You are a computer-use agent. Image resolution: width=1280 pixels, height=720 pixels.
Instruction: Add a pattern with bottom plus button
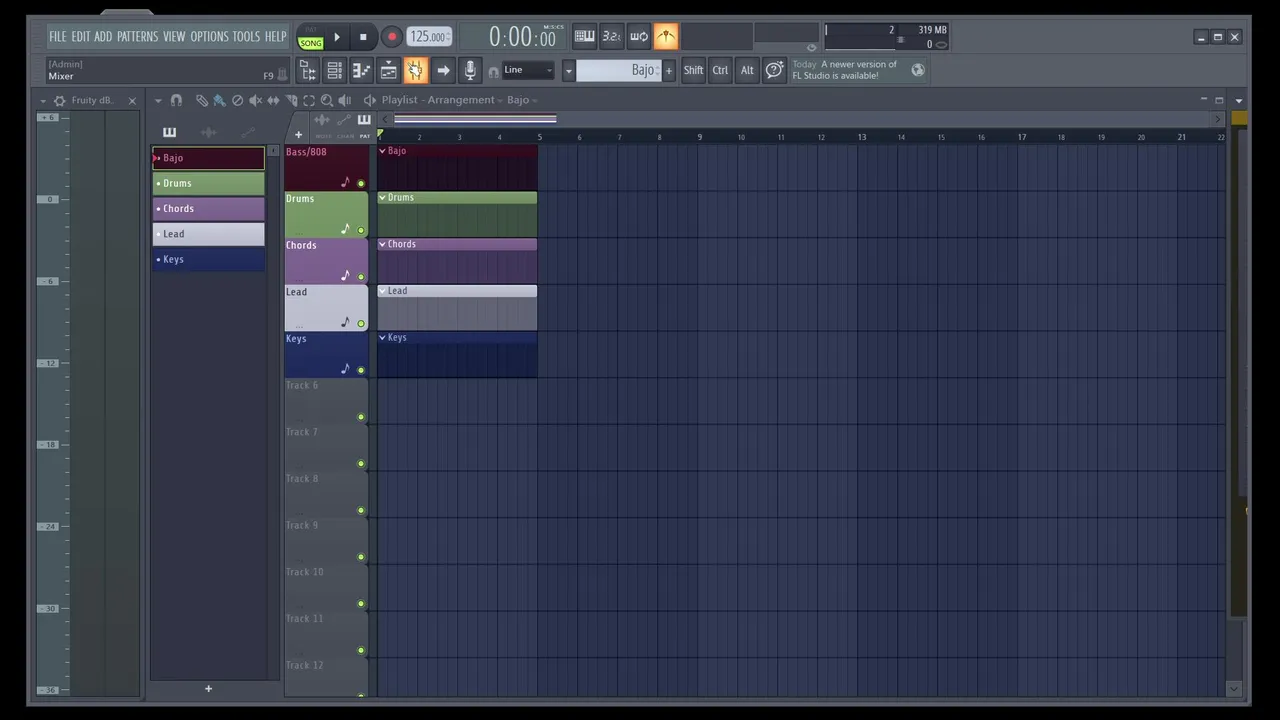208,688
